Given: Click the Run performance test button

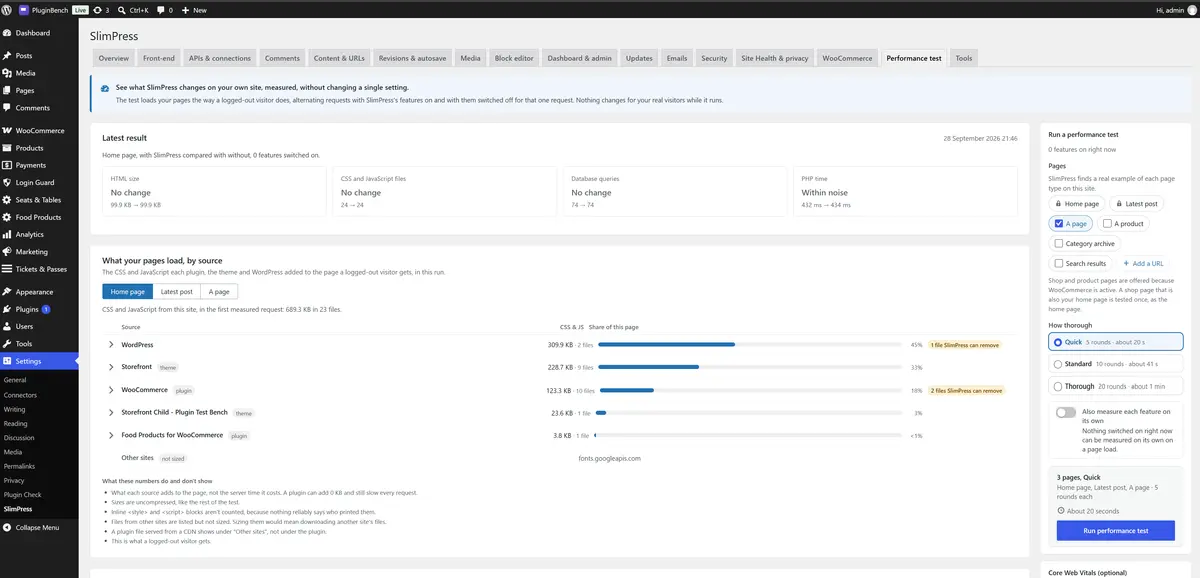Looking at the screenshot, I should 1115,531.
